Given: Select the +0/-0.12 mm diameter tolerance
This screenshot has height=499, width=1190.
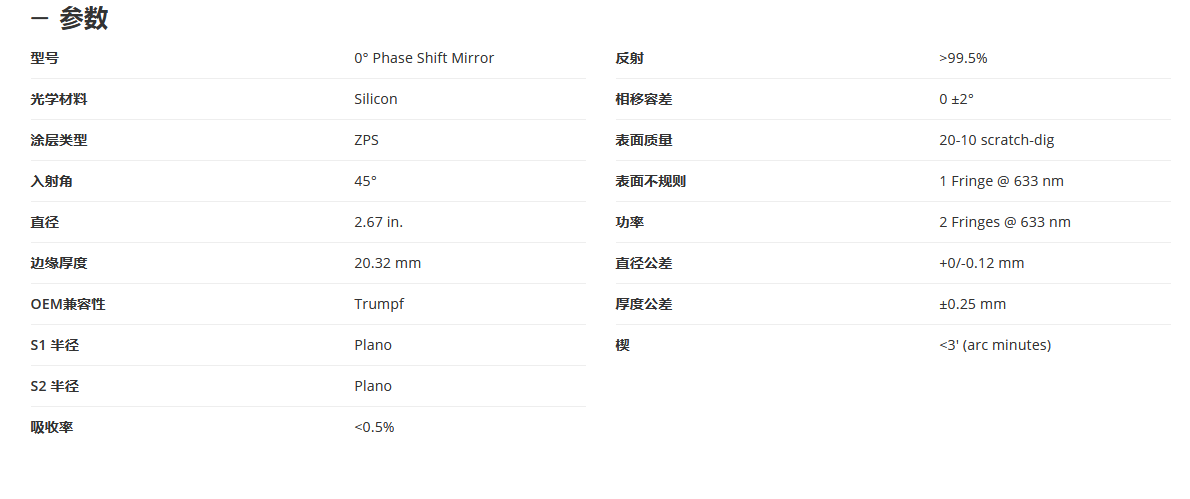Looking at the screenshot, I should coord(982,263).
